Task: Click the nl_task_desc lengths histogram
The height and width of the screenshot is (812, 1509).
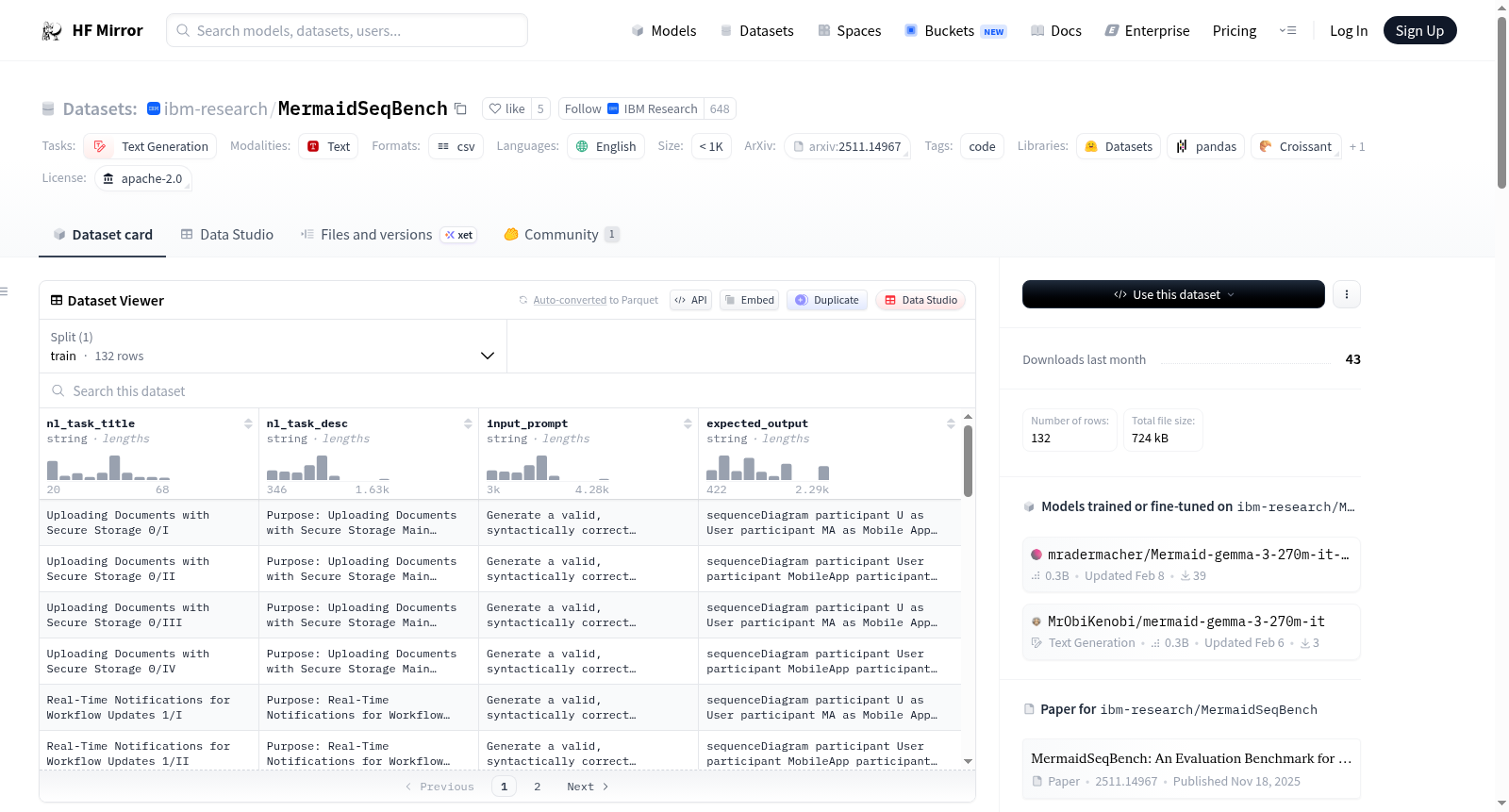Action: click(x=328, y=468)
